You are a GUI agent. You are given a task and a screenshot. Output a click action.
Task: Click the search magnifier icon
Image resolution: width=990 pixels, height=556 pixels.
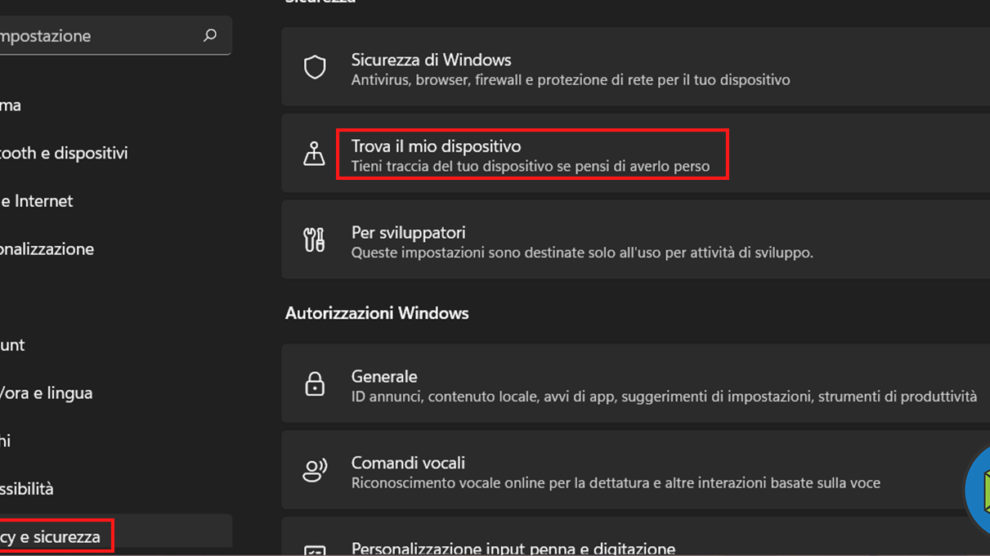pyautogui.click(x=210, y=36)
